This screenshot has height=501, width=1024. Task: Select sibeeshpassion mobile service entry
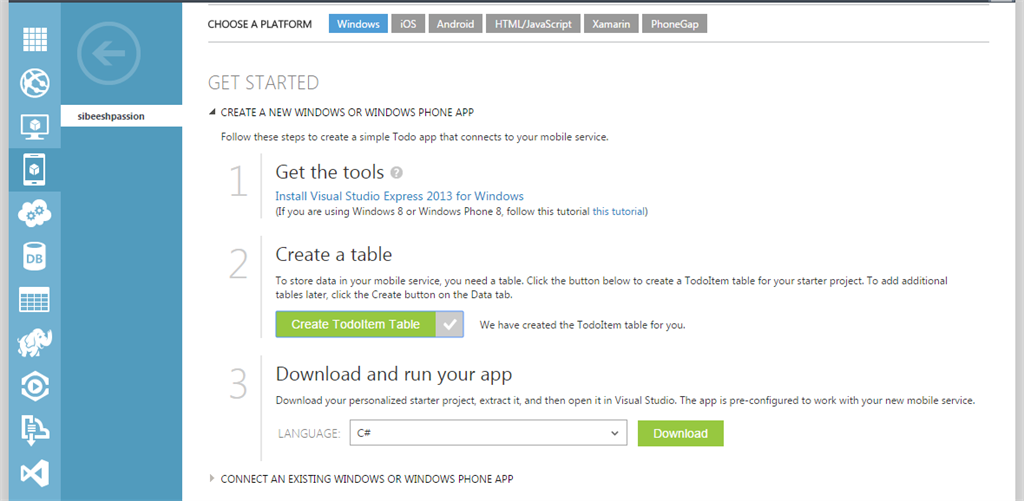[111, 116]
